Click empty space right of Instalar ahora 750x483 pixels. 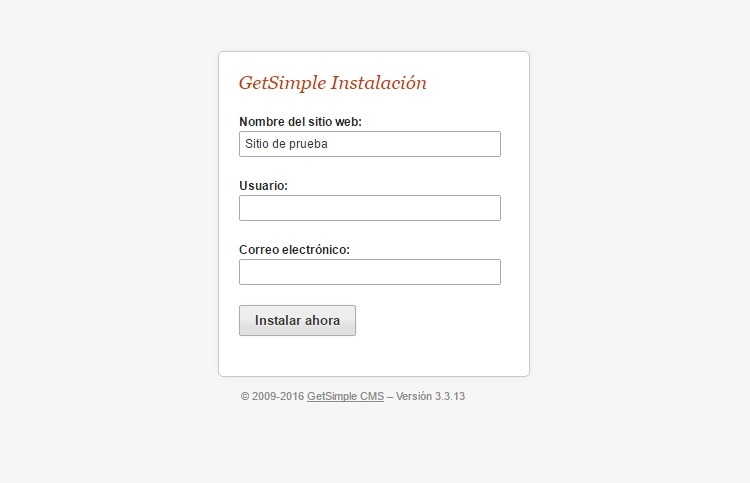(x=440, y=320)
